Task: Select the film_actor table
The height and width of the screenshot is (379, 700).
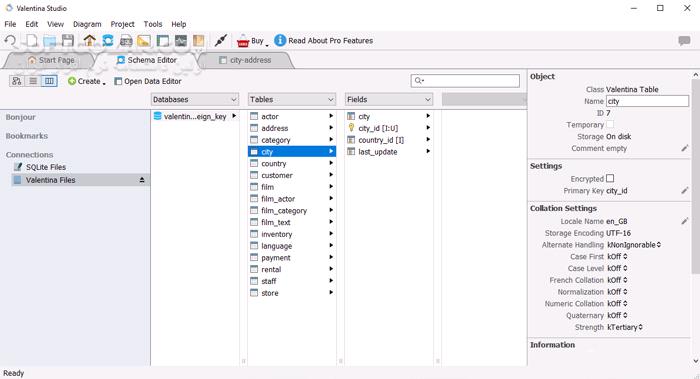Action: [x=292, y=199]
